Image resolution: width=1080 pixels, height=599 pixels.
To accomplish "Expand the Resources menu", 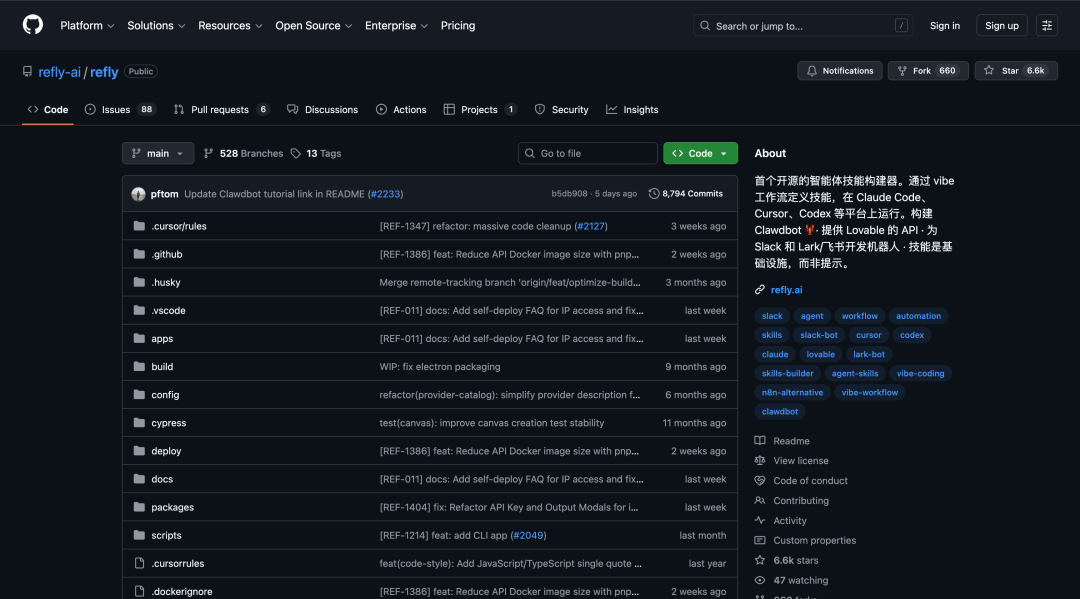I will [x=230, y=25].
